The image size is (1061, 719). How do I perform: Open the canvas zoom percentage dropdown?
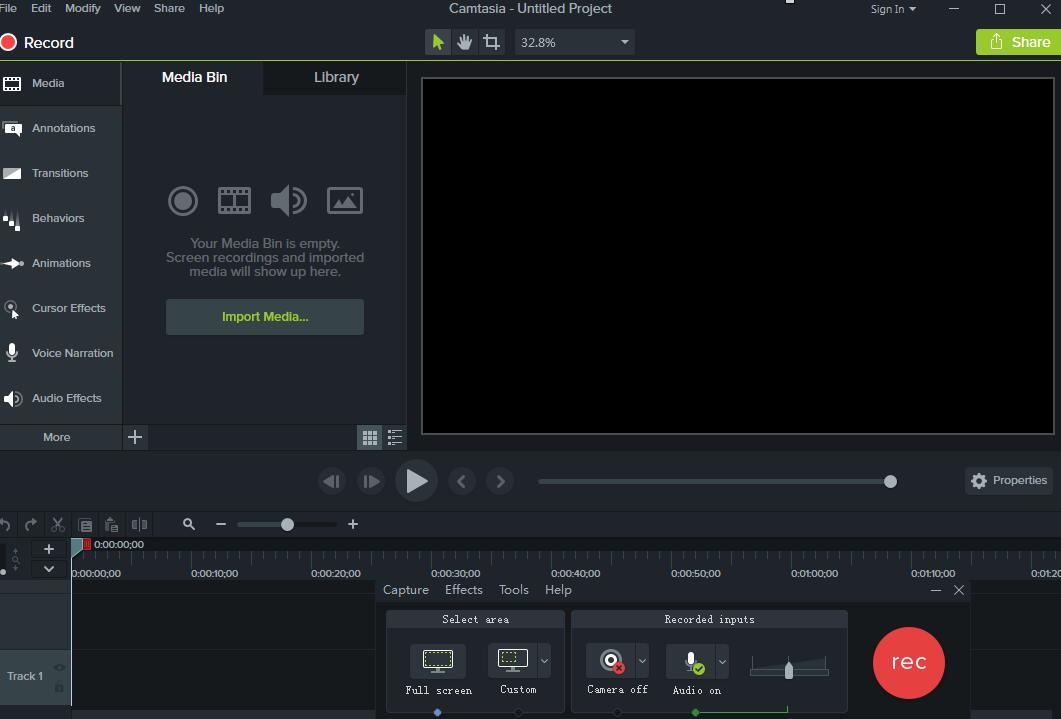tap(573, 41)
